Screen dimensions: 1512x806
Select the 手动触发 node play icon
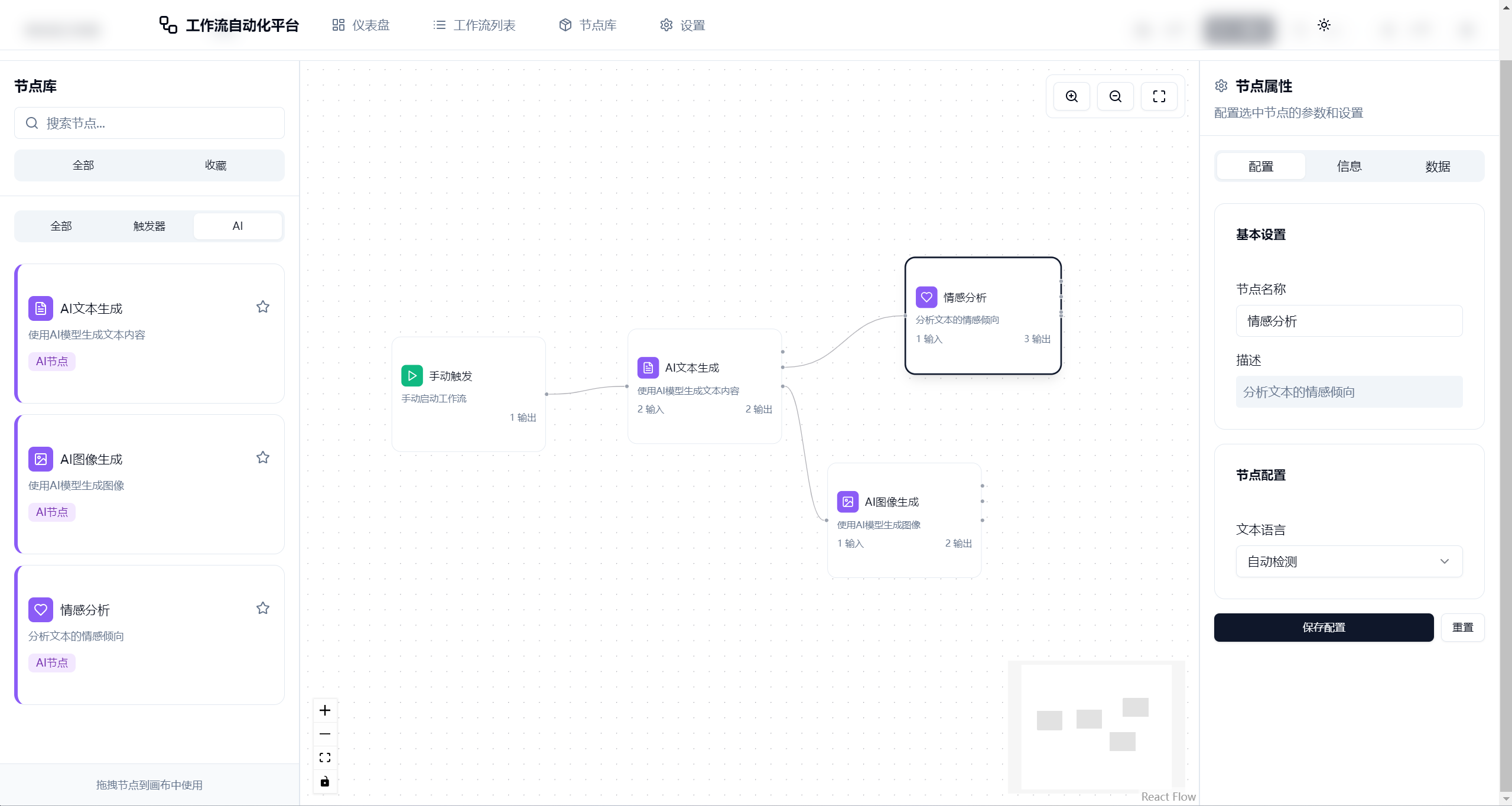[x=412, y=376]
